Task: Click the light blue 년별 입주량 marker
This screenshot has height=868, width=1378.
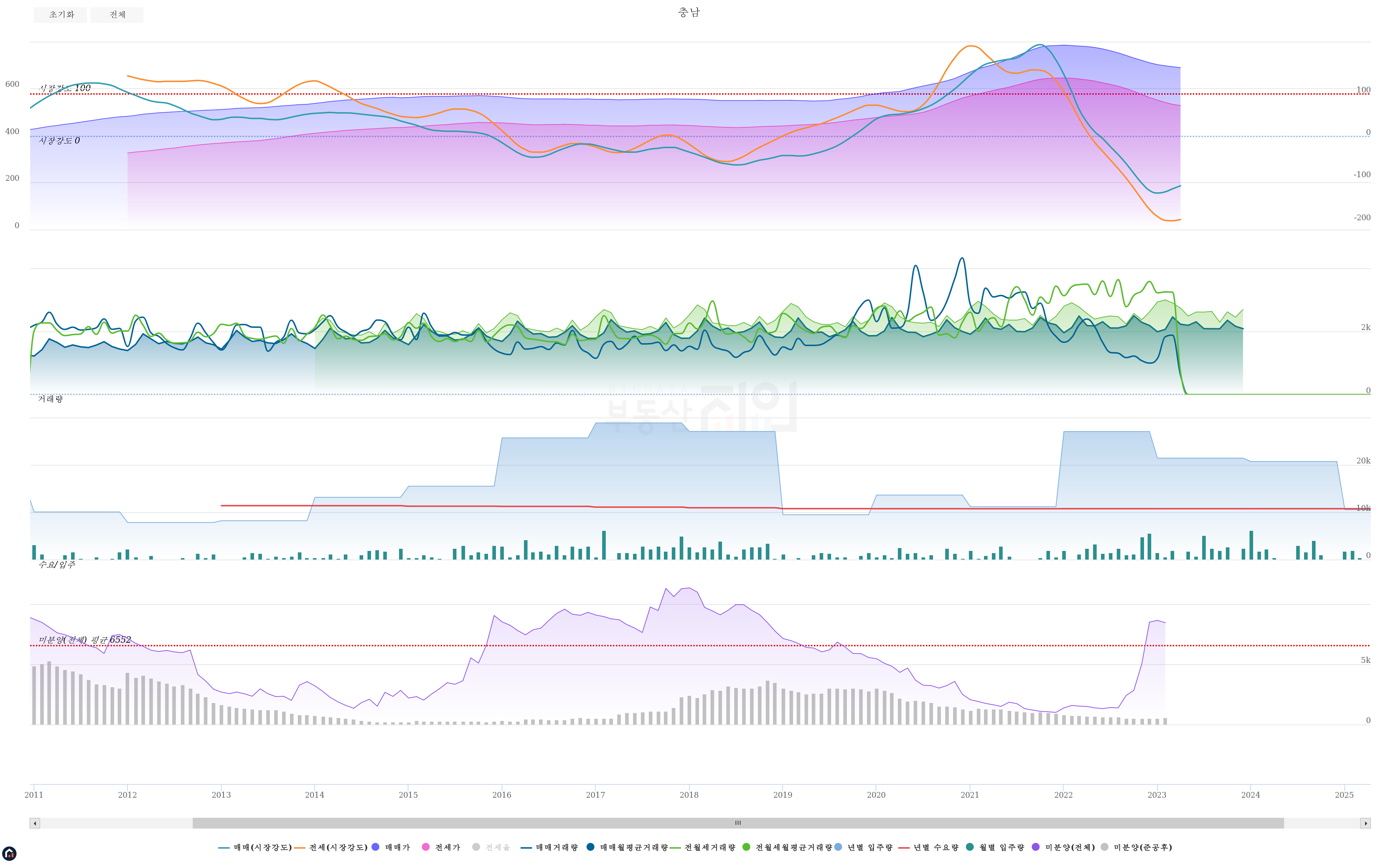Action: (x=838, y=847)
